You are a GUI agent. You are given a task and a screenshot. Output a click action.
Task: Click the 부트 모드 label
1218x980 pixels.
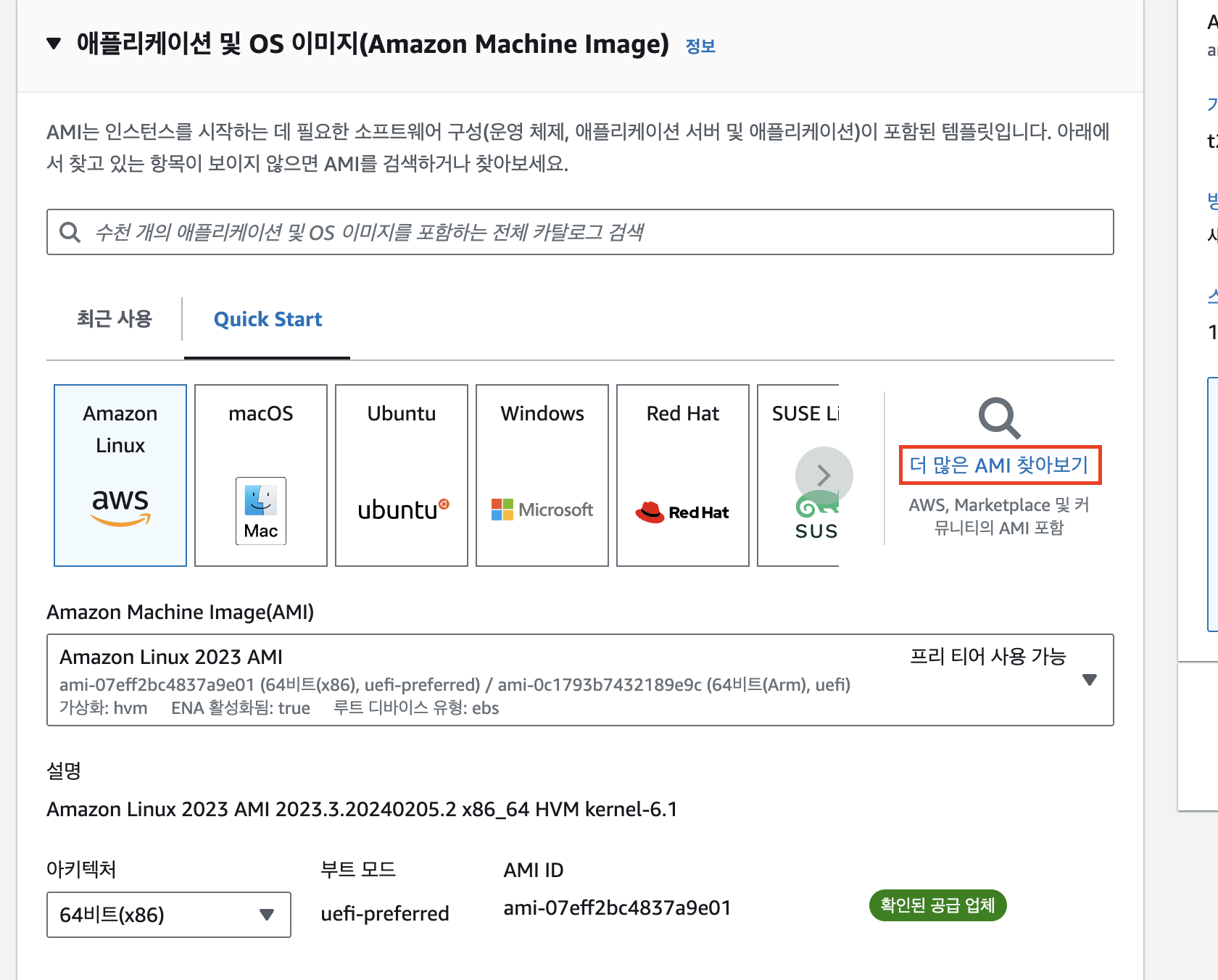[x=358, y=869]
